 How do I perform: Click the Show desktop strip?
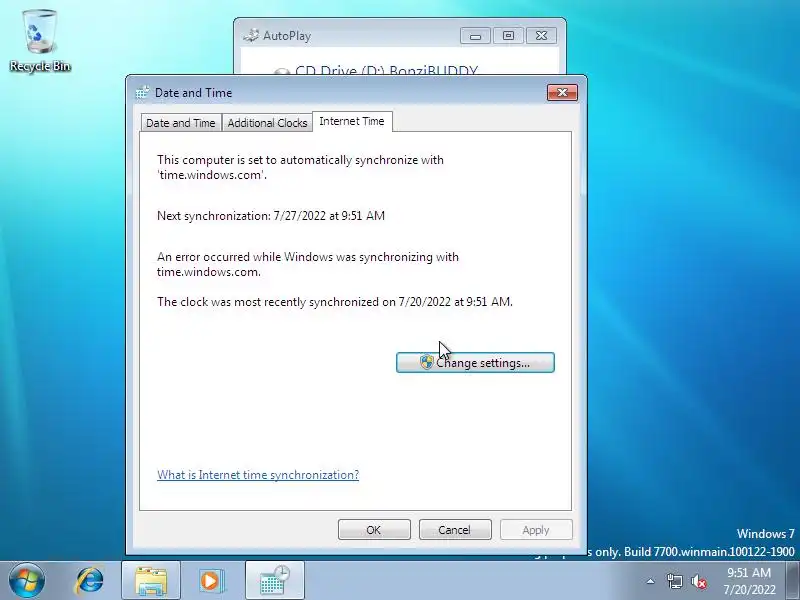(x=793, y=581)
